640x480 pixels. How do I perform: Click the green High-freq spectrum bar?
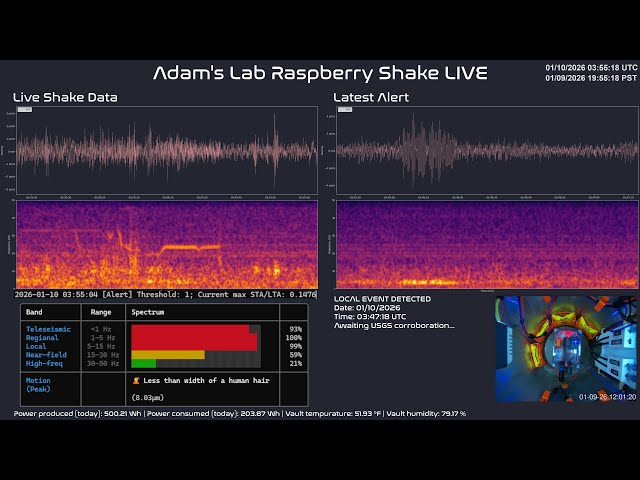(144, 363)
